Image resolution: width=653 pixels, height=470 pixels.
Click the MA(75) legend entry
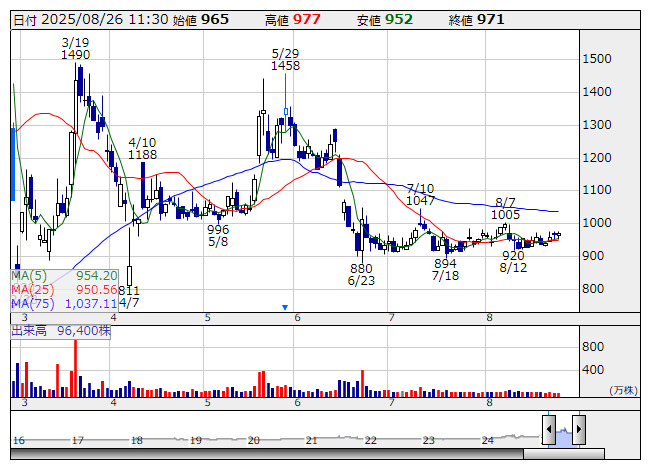(65, 303)
